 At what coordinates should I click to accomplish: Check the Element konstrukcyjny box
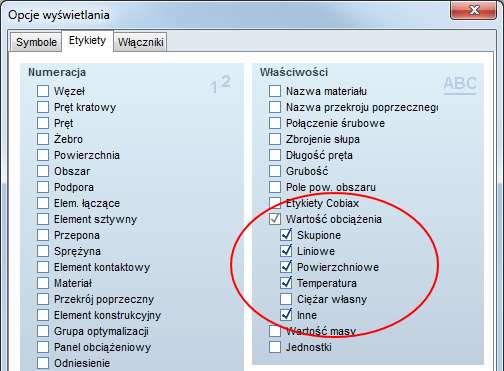coord(43,315)
